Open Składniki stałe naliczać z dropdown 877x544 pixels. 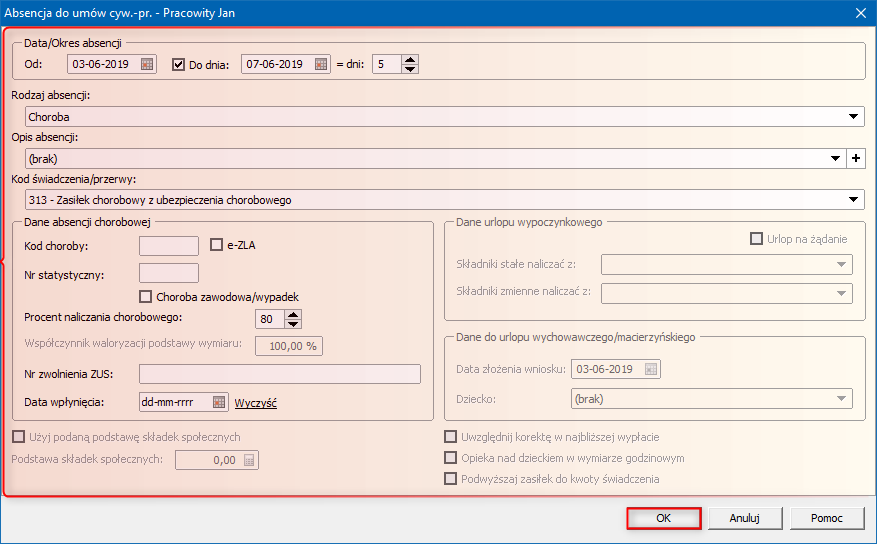tap(841, 264)
